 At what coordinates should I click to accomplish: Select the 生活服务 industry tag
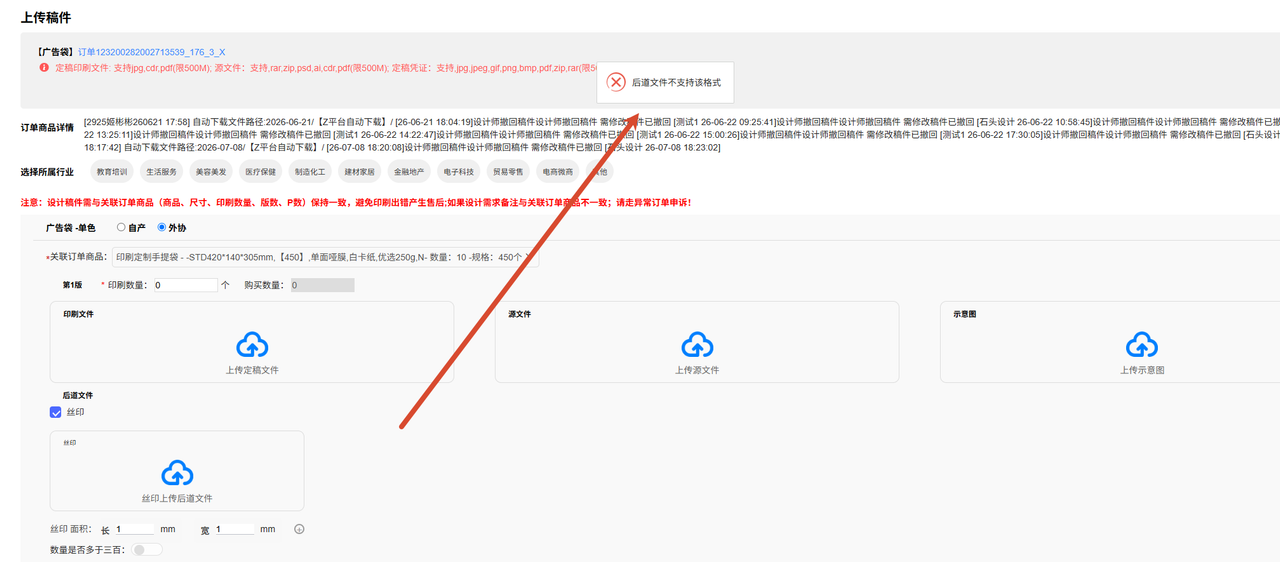click(161, 171)
